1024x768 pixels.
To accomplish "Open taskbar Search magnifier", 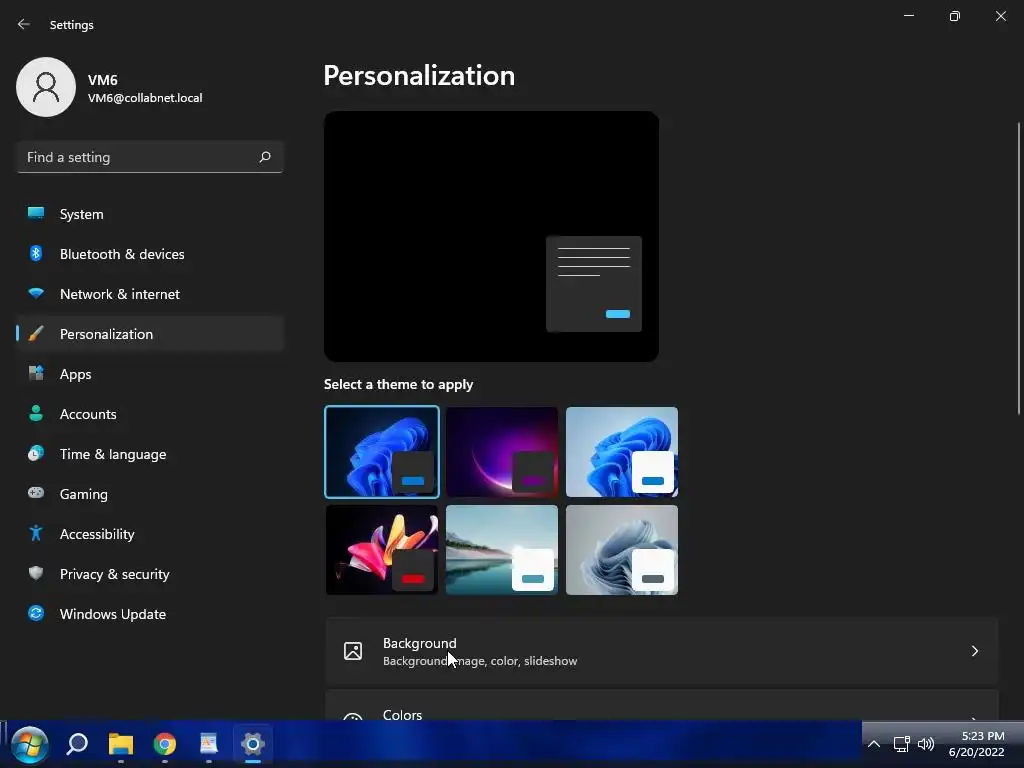I will click(77, 743).
